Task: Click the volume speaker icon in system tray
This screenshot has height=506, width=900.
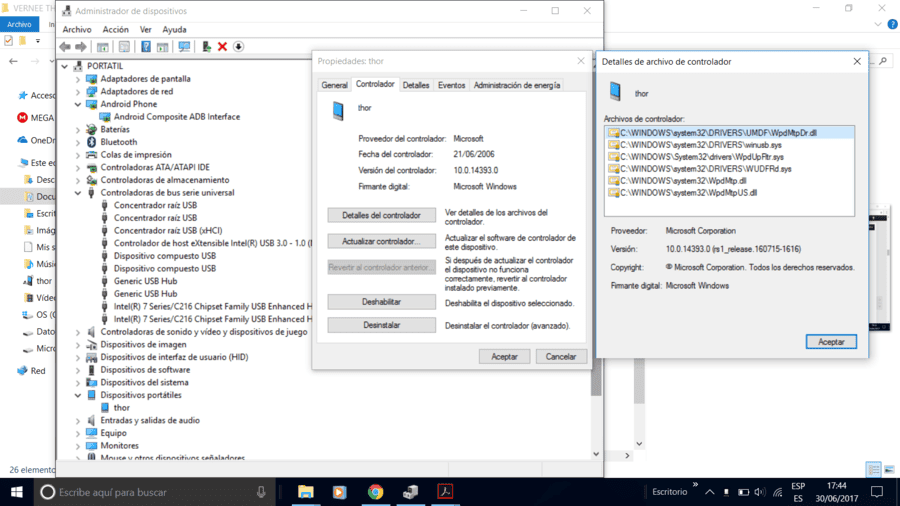Action: coord(760,492)
